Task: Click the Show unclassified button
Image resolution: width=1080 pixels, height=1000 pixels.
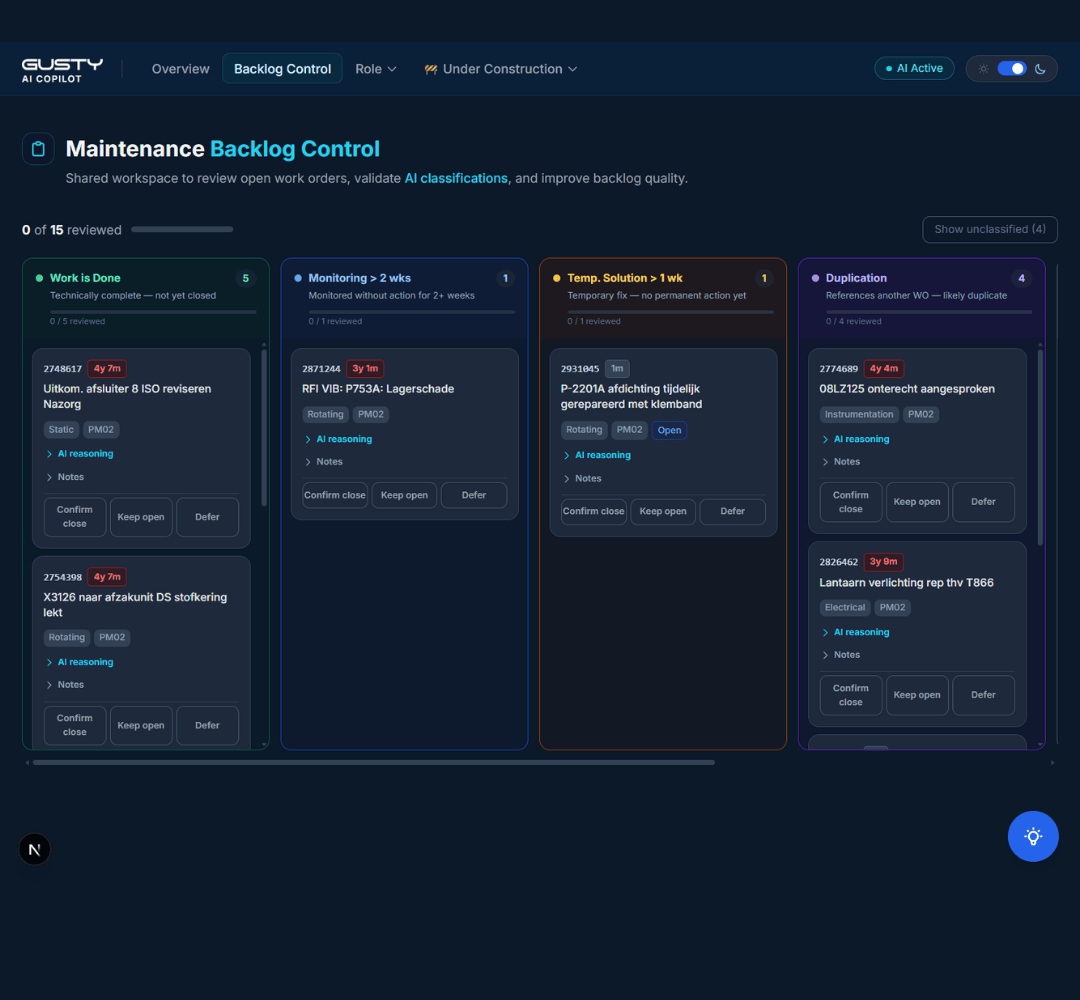Action: [x=989, y=229]
